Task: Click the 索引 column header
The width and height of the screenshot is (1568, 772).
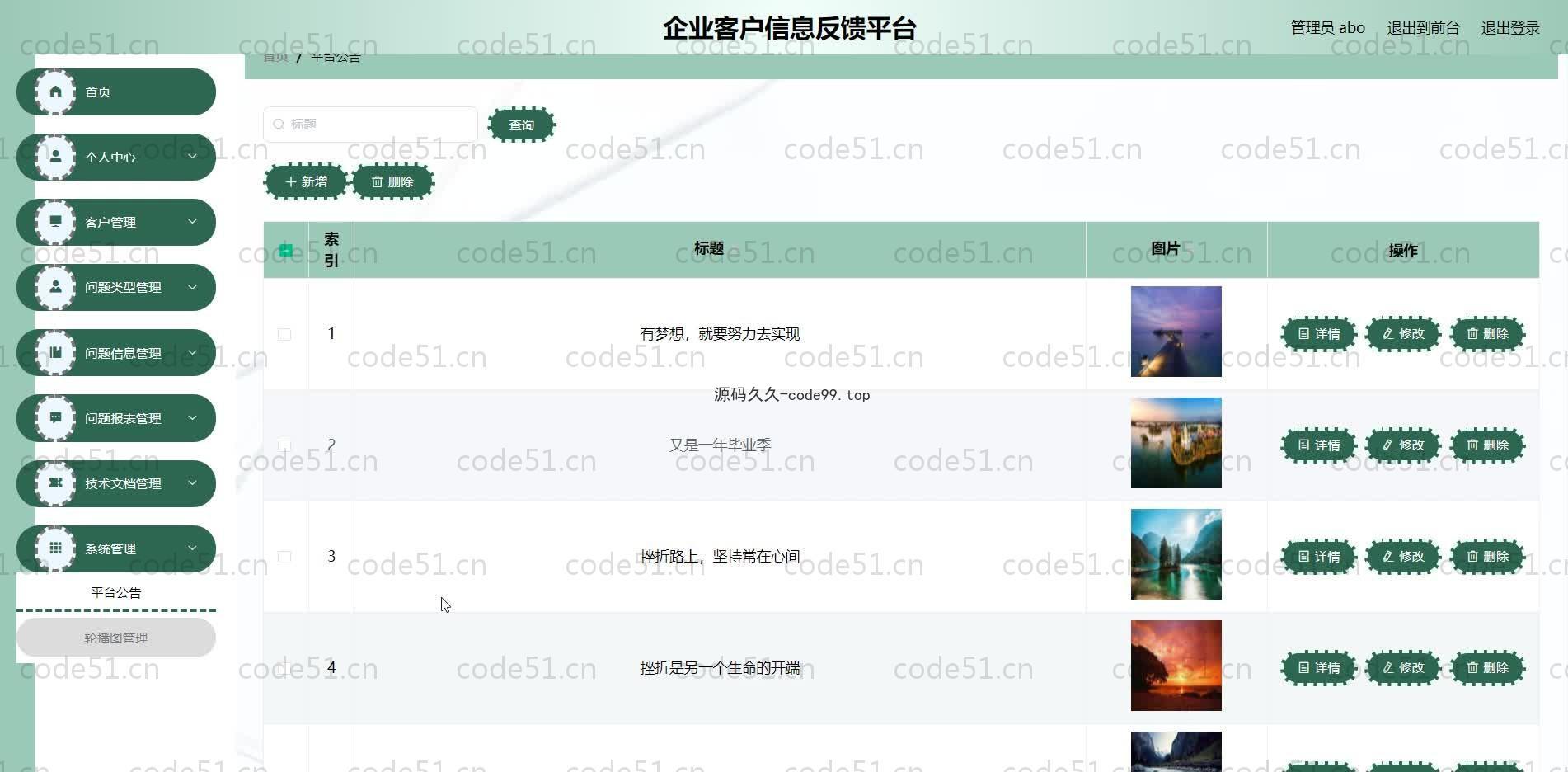Action: [x=331, y=250]
